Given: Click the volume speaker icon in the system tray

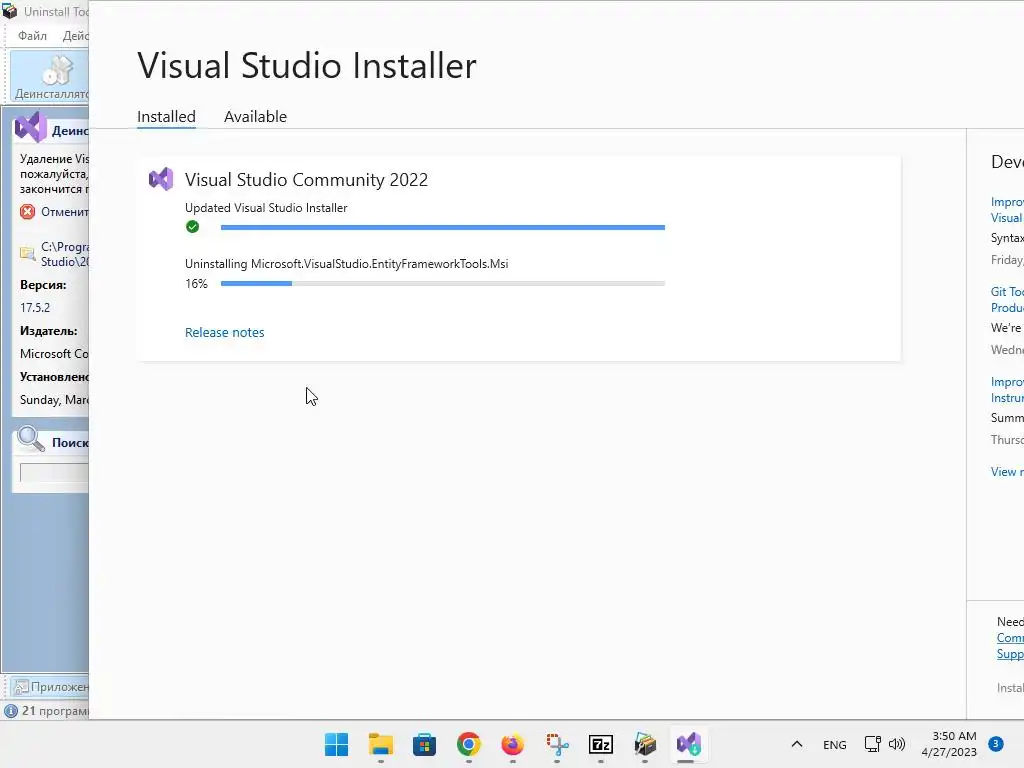Looking at the screenshot, I should (x=897, y=744).
